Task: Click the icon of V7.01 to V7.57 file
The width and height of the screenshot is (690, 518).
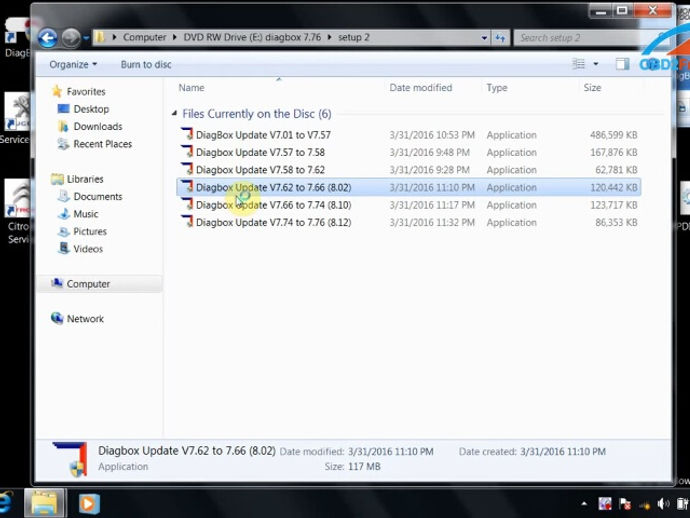Action: pos(187,134)
